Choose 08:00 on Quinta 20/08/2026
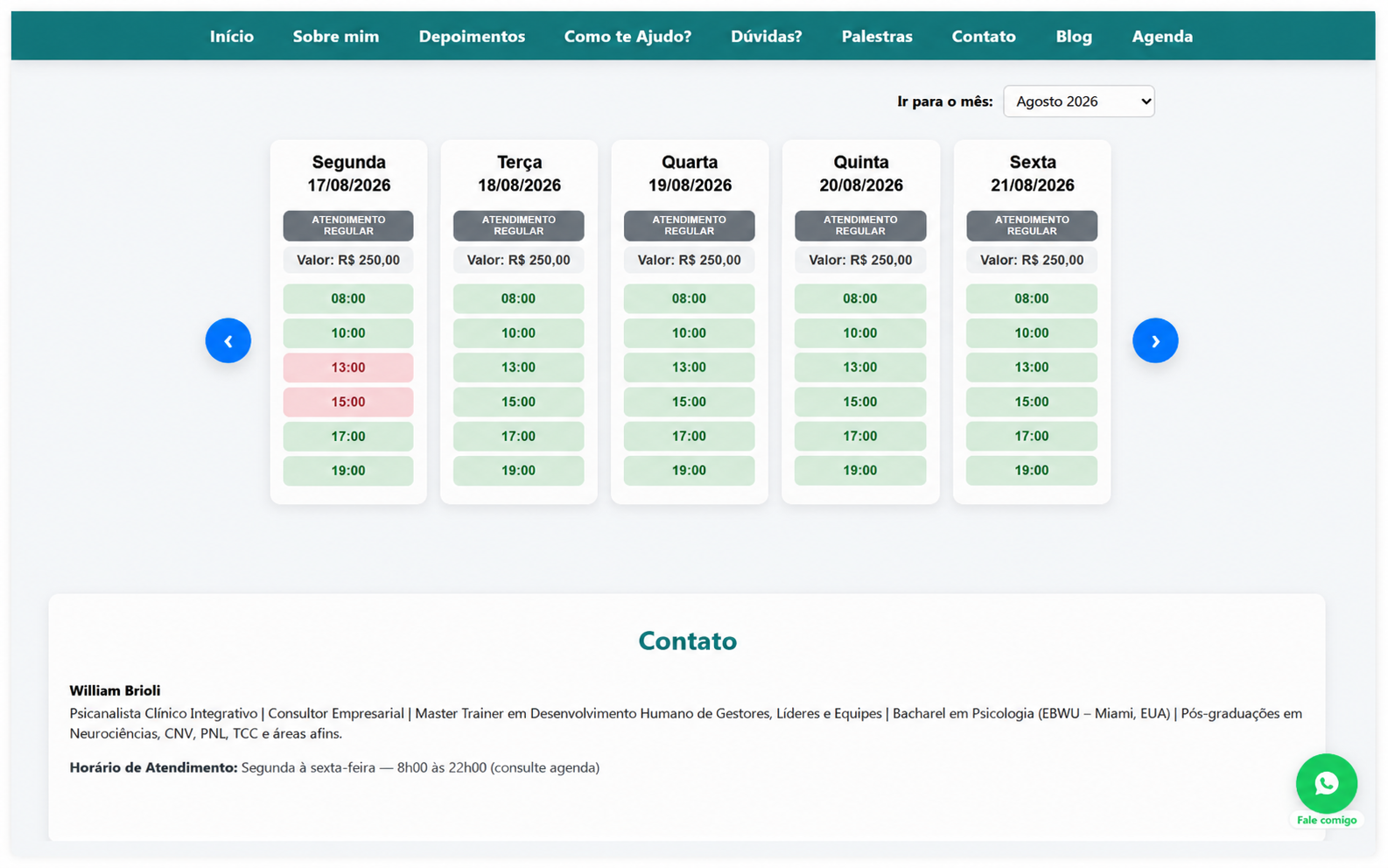Screen dimensions: 1388x868 tap(860, 298)
